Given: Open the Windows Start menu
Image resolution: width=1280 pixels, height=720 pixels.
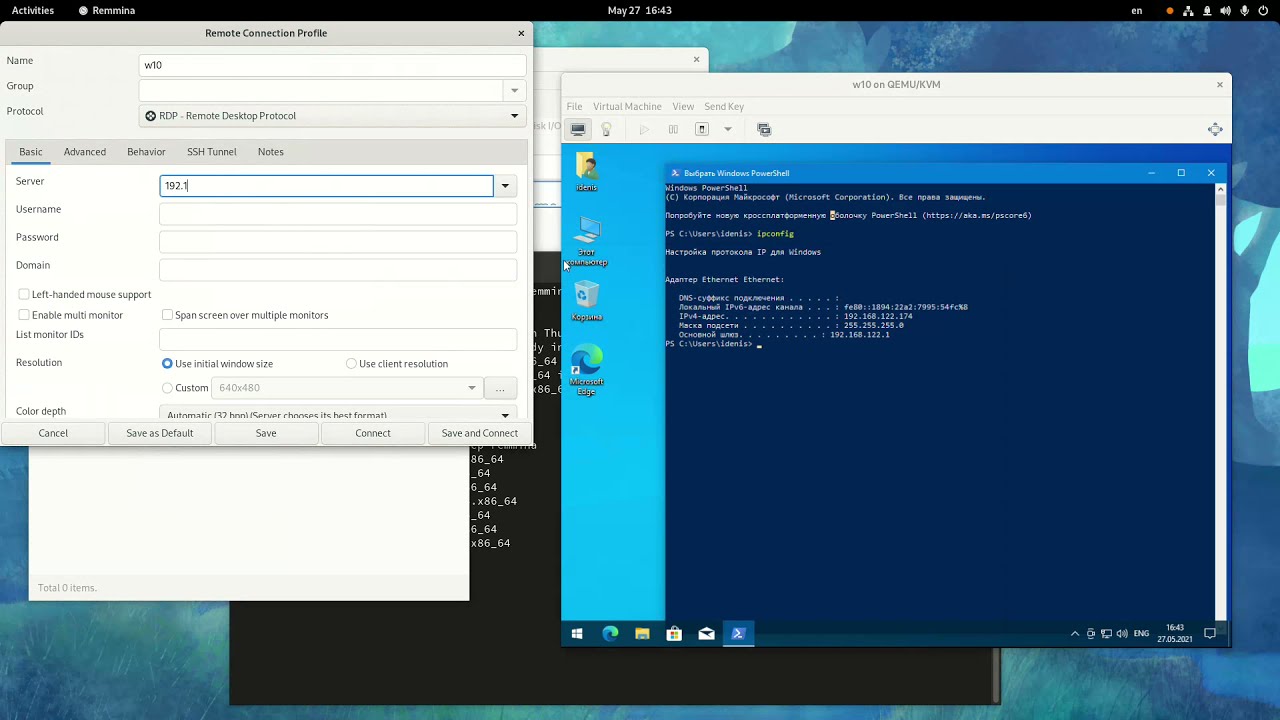Looking at the screenshot, I should 577,634.
